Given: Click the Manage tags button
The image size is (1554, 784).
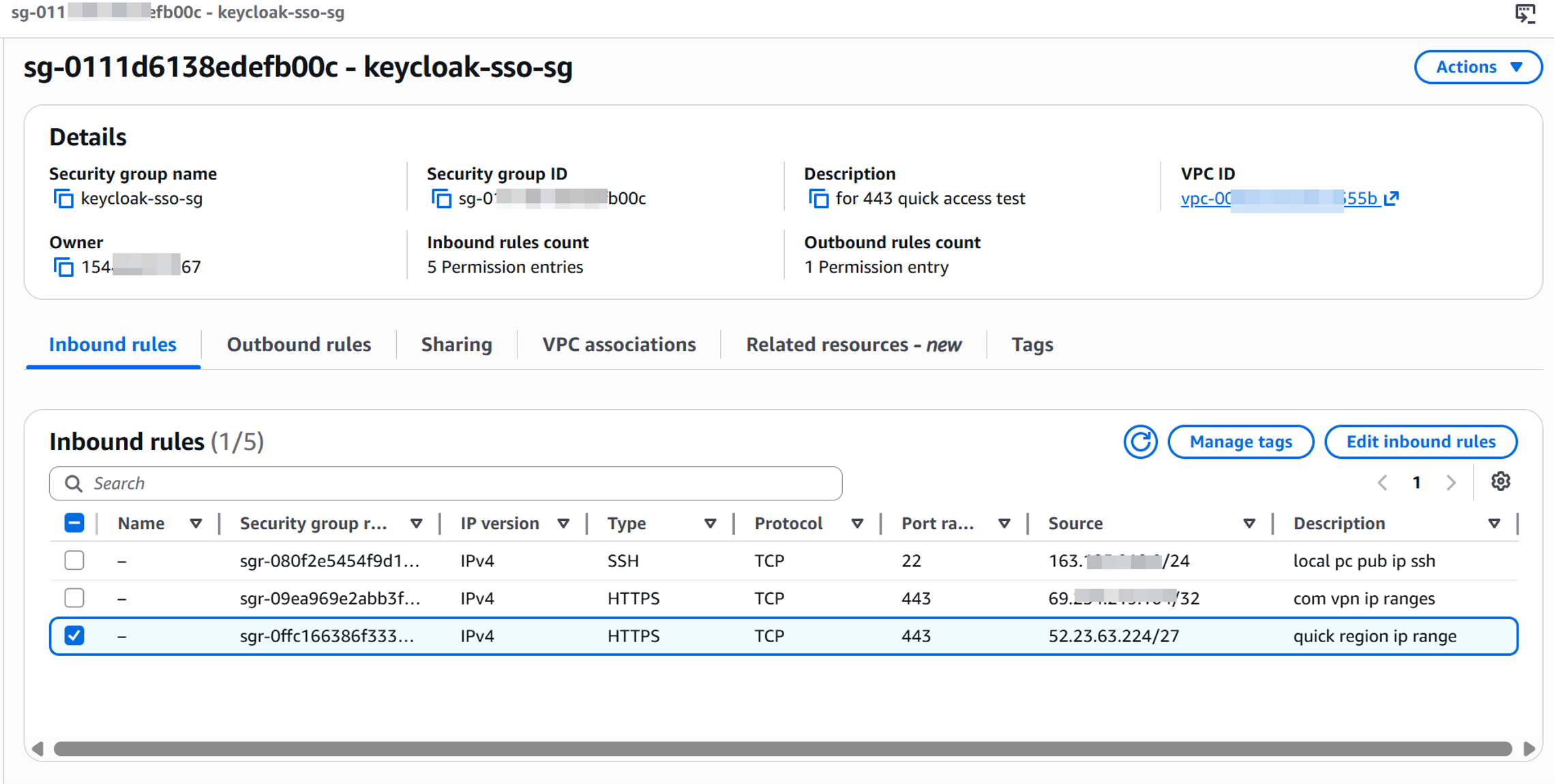Looking at the screenshot, I should tap(1241, 442).
